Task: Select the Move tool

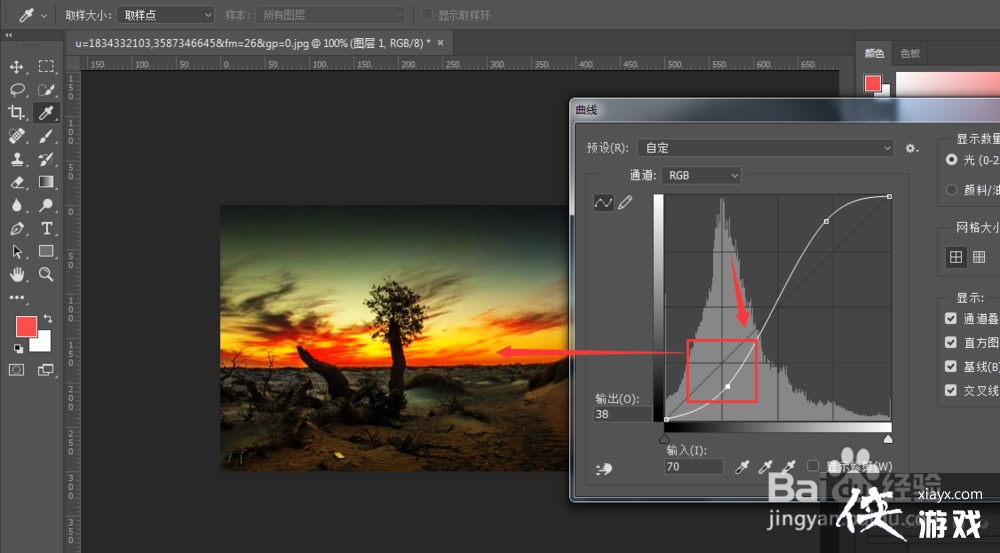Action: (17, 67)
